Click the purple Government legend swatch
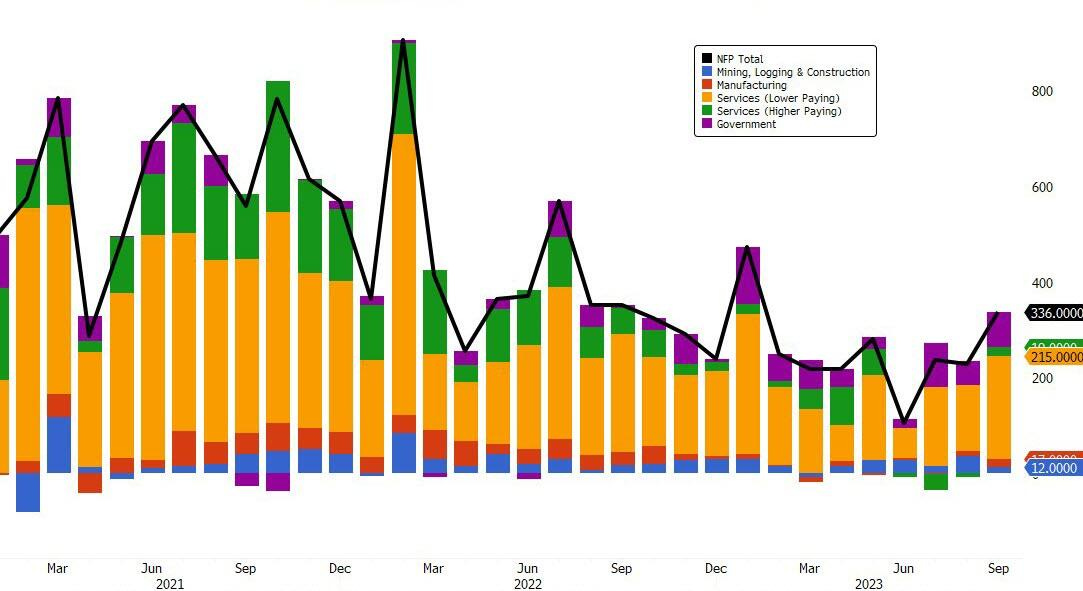Screen dimensions: 1083x591 click(x=707, y=124)
